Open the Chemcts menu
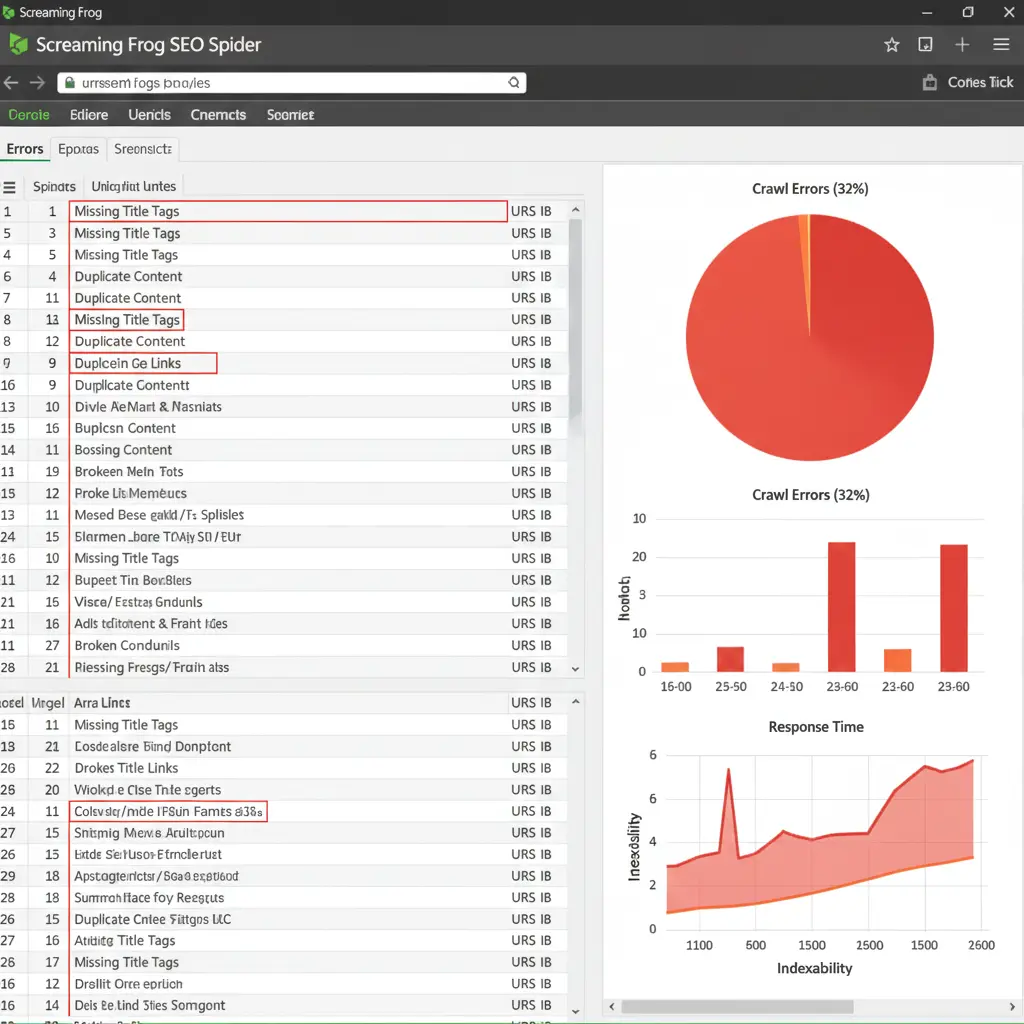 click(x=218, y=115)
